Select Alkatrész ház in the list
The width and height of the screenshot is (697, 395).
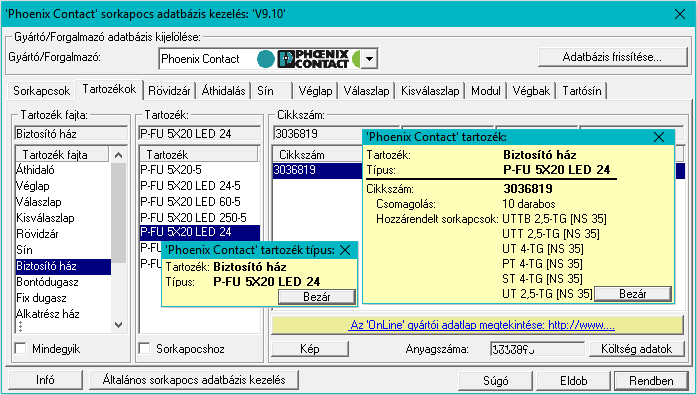click(63, 314)
